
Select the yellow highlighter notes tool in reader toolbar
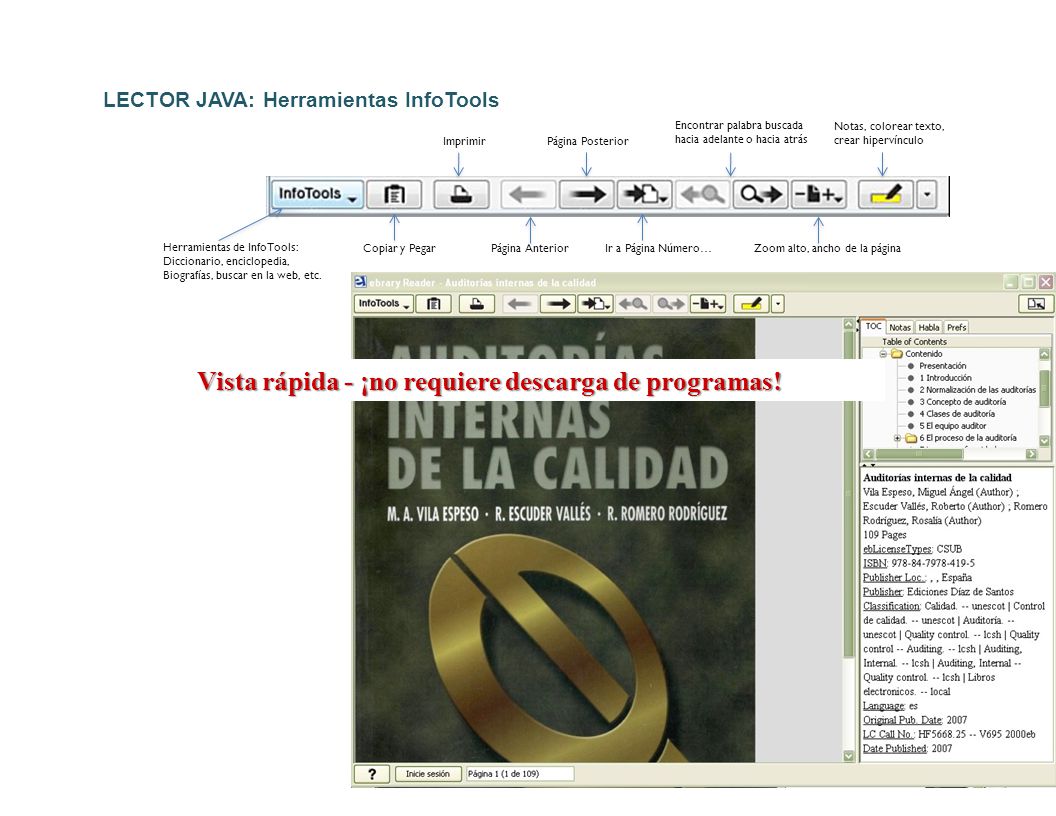coord(751,304)
